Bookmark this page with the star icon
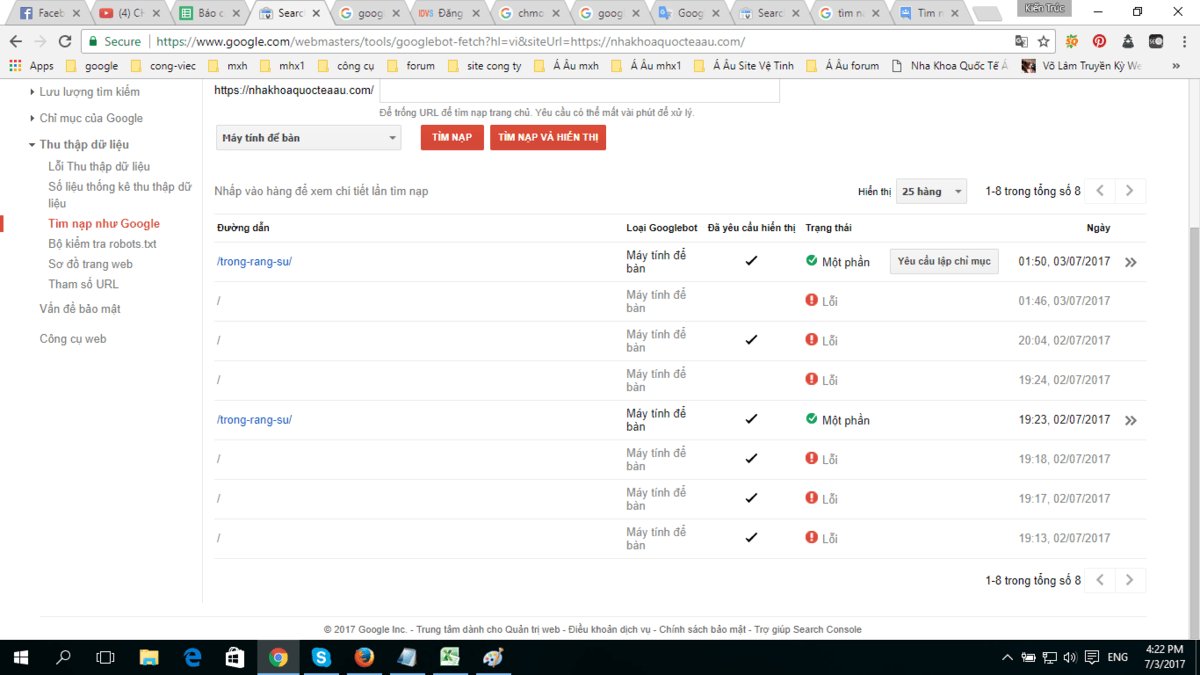1200x675 pixels. pyautogui.click(x=1044, y=42)
